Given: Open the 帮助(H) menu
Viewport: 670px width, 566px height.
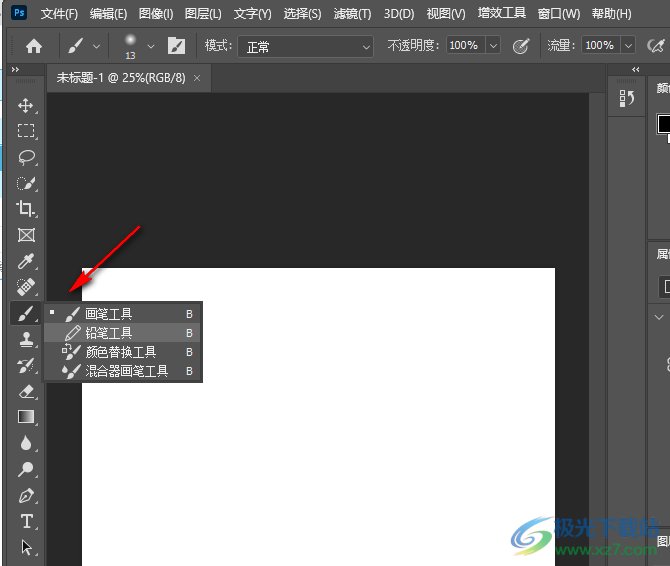Looking at the screenshot, I should (x=611, y=14).
